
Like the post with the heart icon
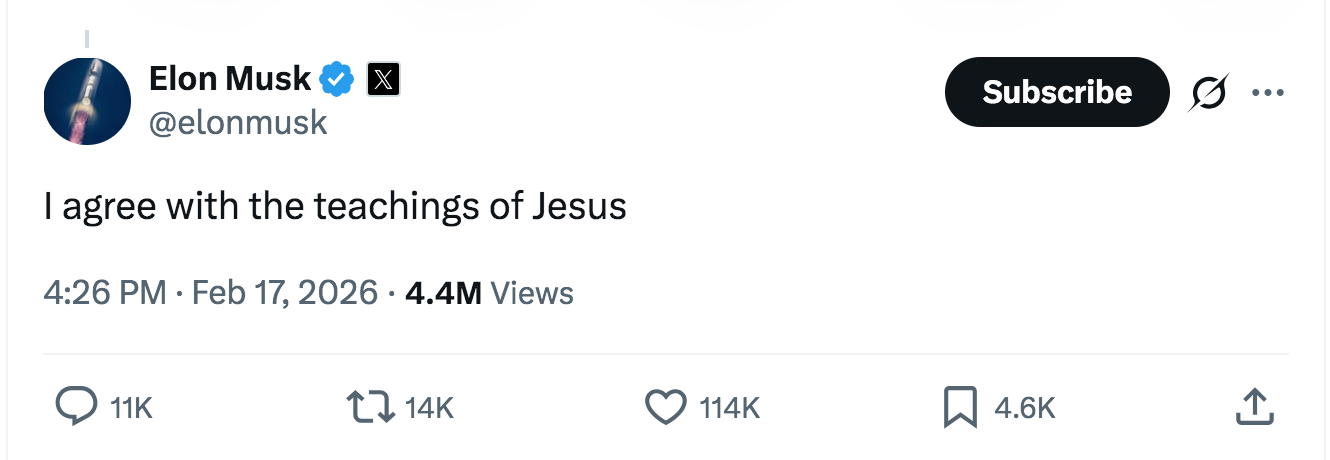664,407
